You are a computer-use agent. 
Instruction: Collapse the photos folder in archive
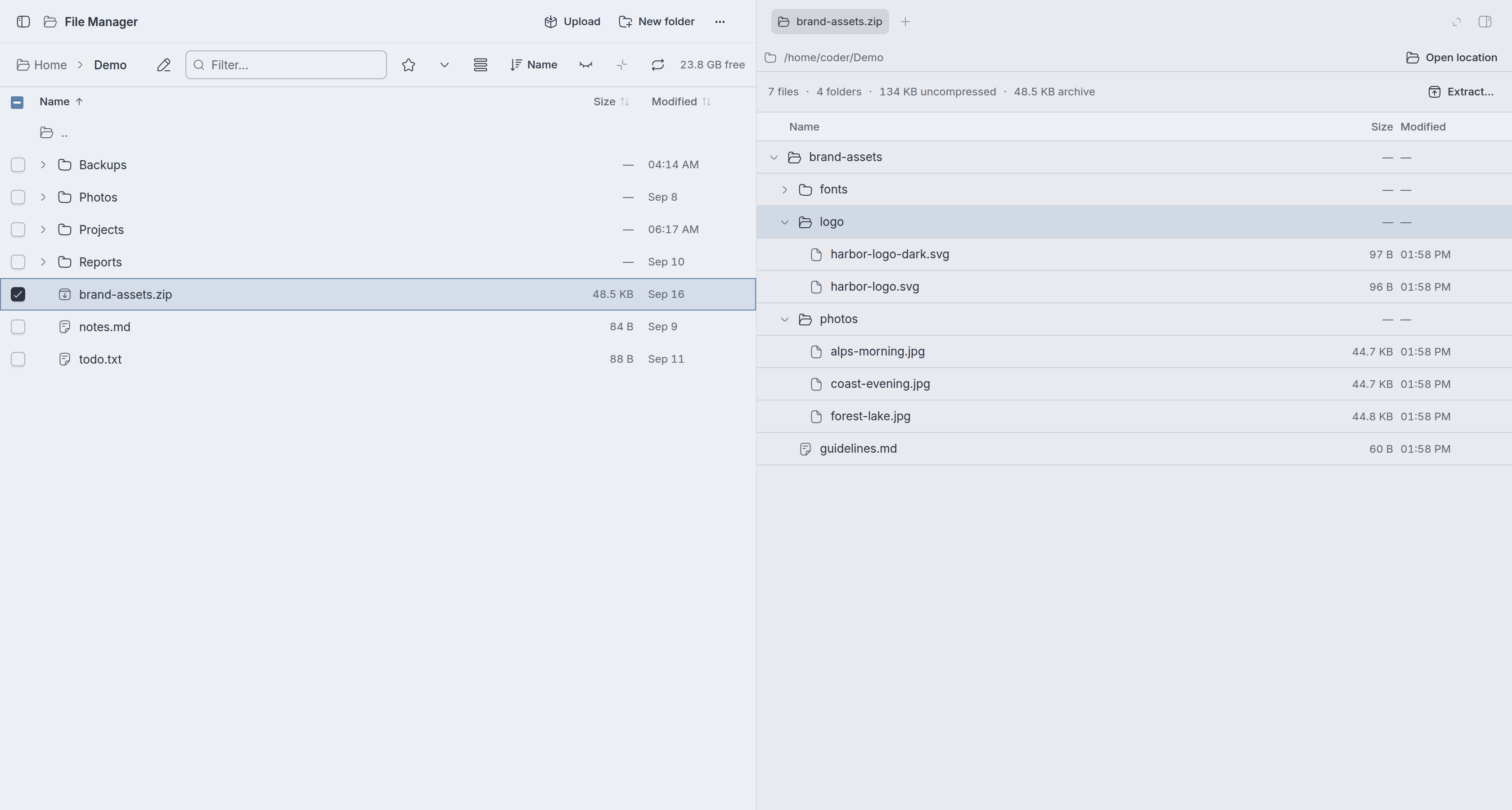coord(785,319)
